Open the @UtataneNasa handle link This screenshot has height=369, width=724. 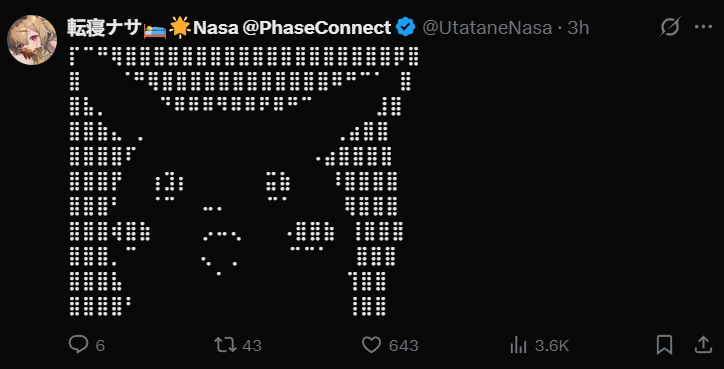tap(487, 28)
